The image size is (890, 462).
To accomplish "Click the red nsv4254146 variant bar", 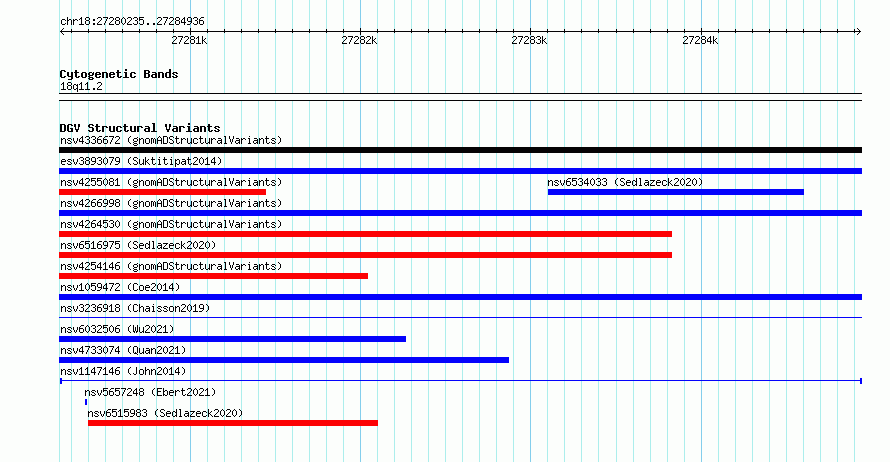I will point(213,276).
